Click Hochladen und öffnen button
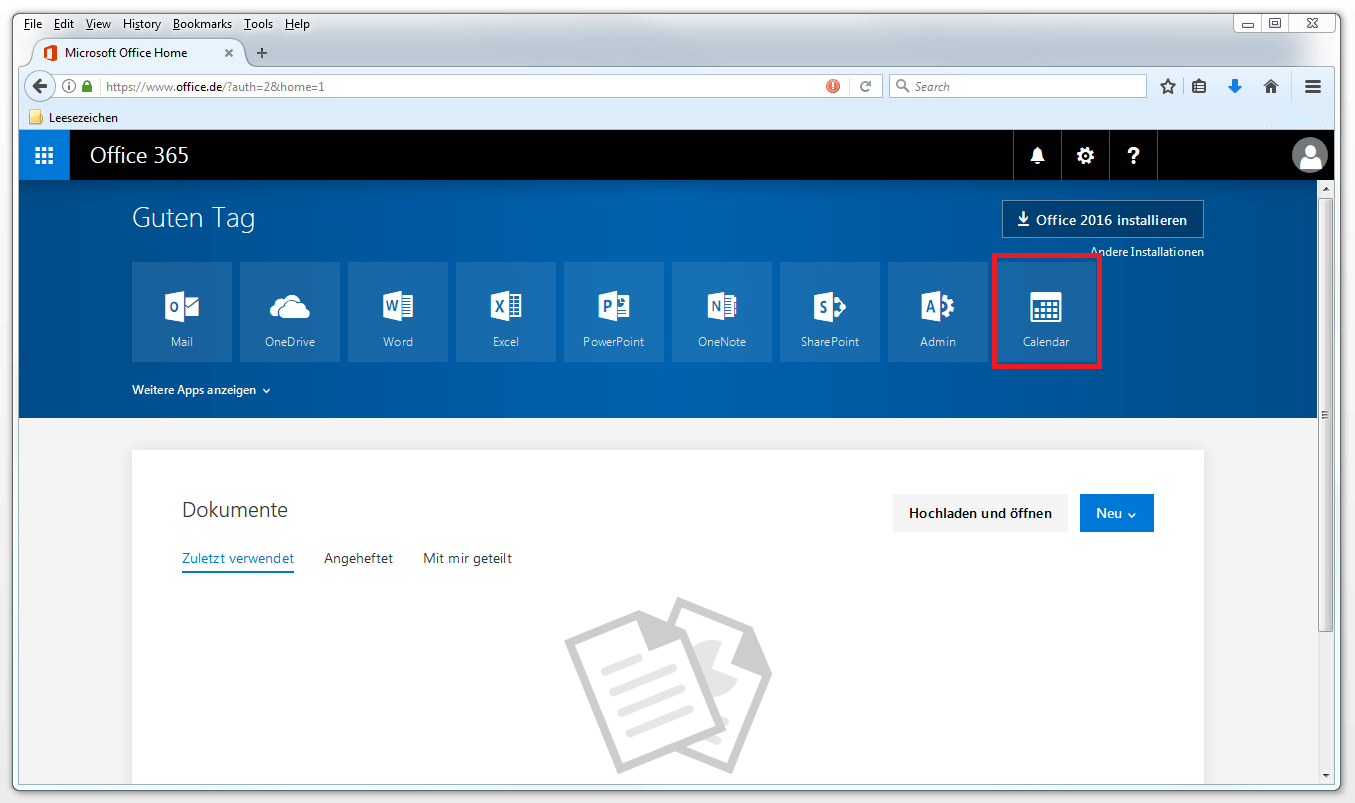 980,513
